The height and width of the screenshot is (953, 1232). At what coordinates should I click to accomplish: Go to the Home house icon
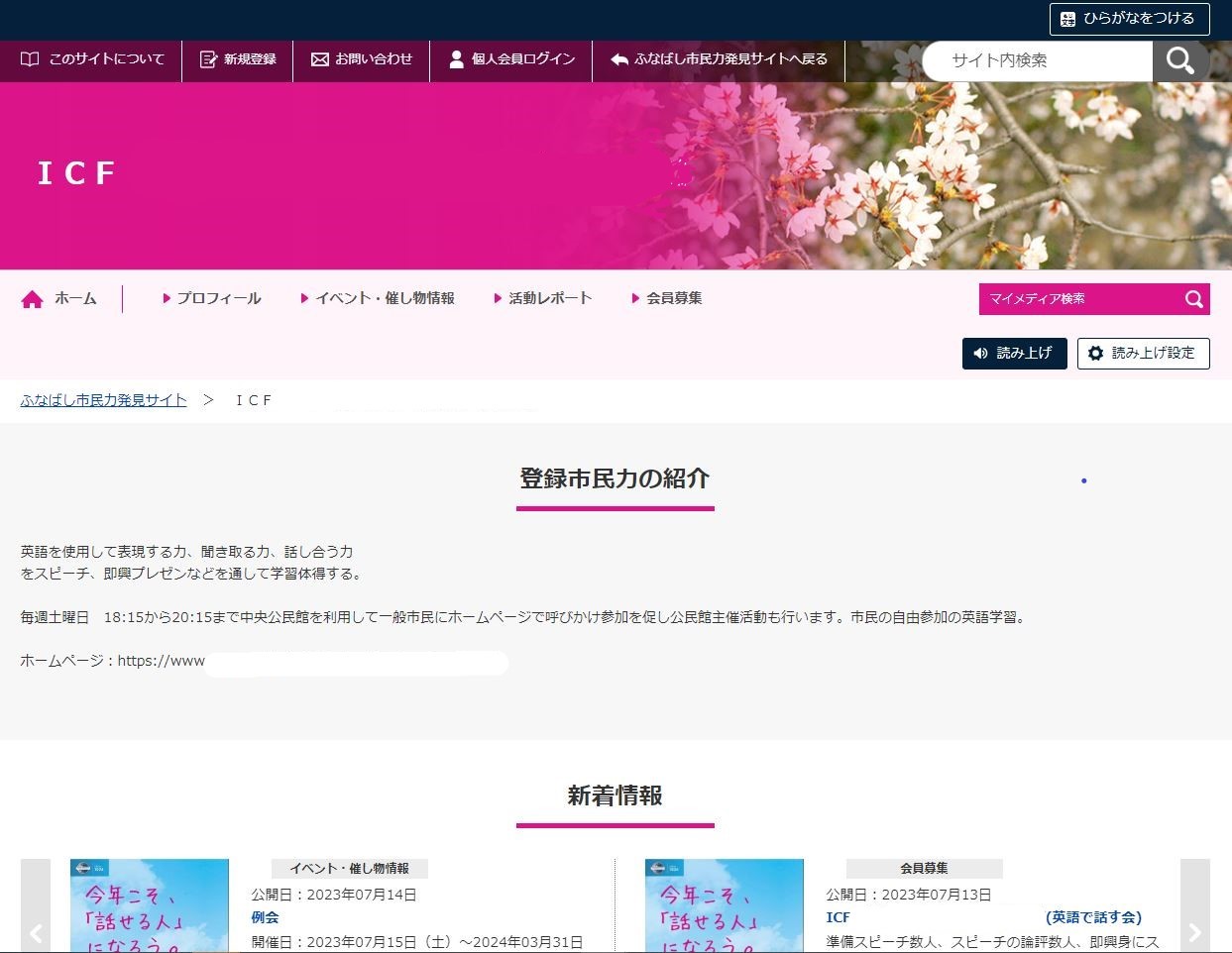tap(32, 299)
